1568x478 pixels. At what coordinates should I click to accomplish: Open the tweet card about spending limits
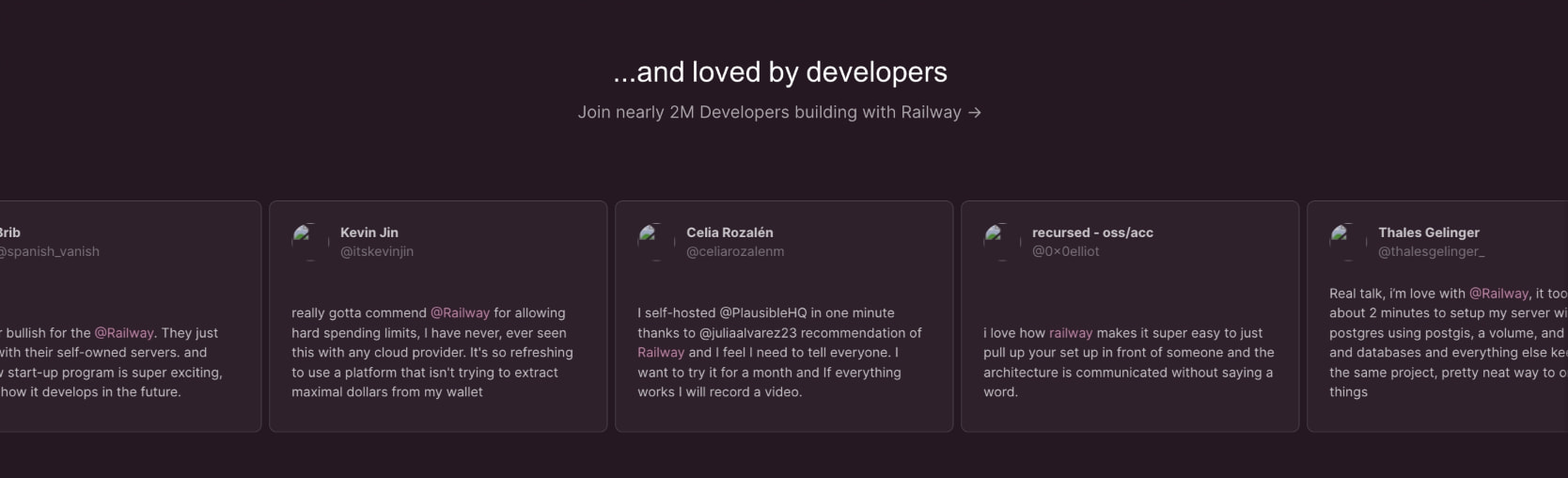click(x=438, y=316)
